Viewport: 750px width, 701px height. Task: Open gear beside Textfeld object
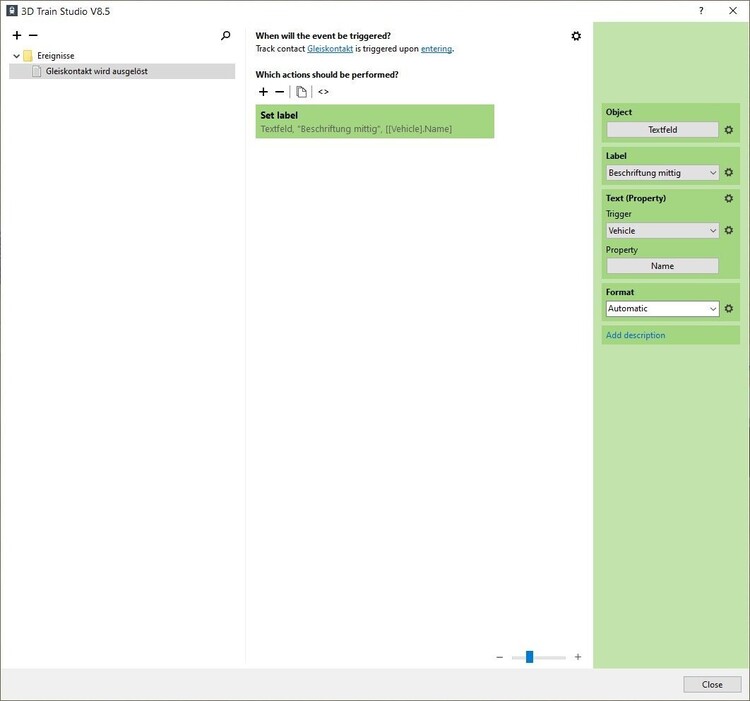pyautogui.click(x=728, y=130)
